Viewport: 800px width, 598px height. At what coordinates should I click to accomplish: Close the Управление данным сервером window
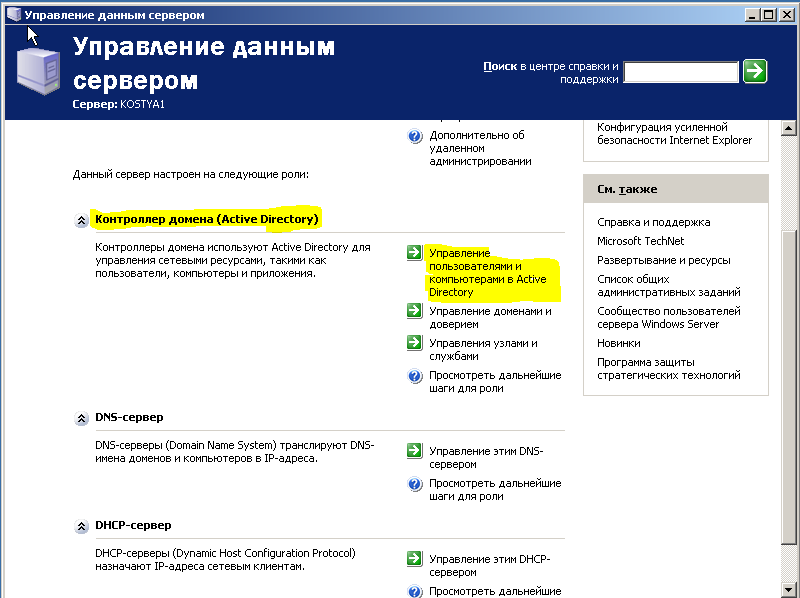(x=786, y=15)
